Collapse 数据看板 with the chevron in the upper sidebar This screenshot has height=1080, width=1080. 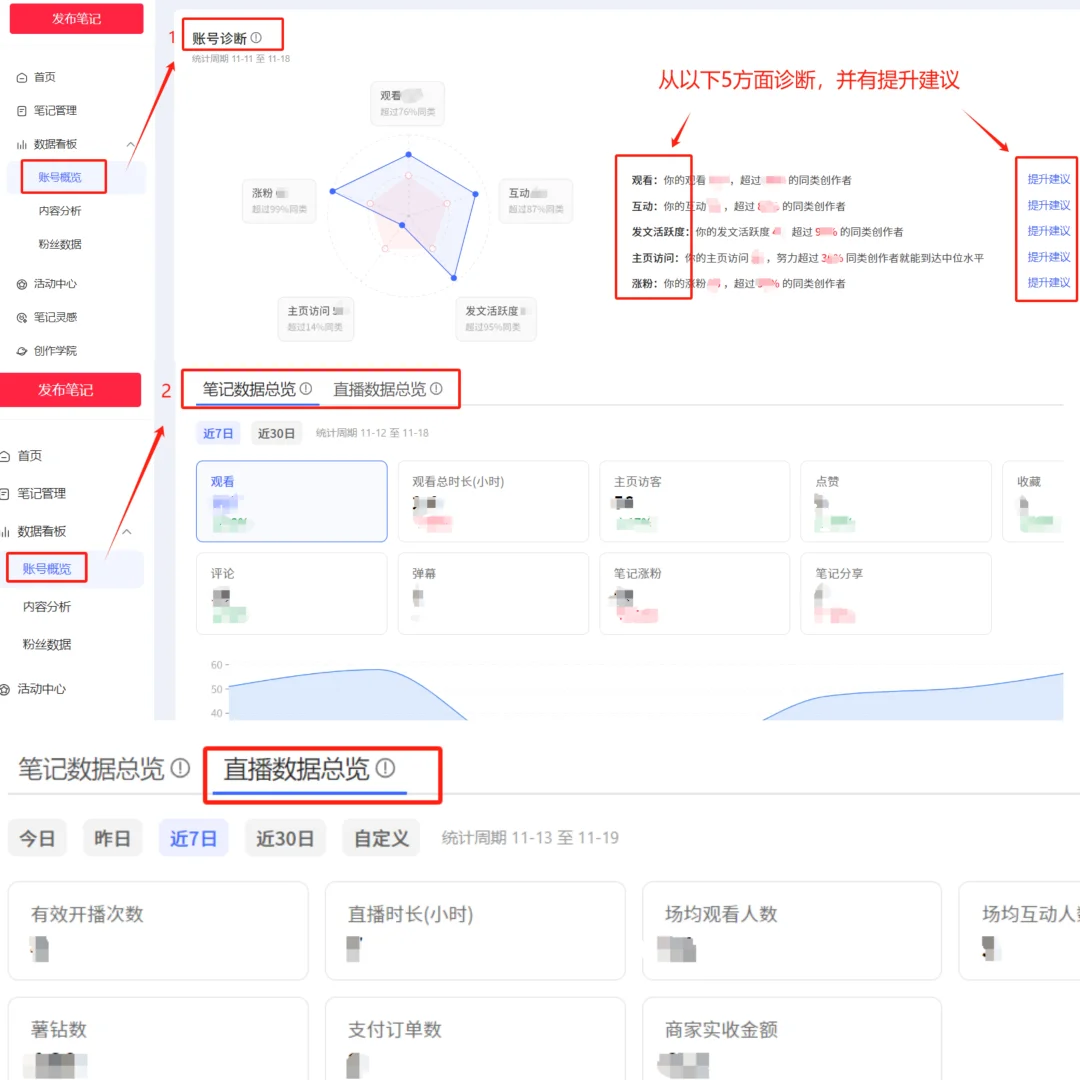130,144
